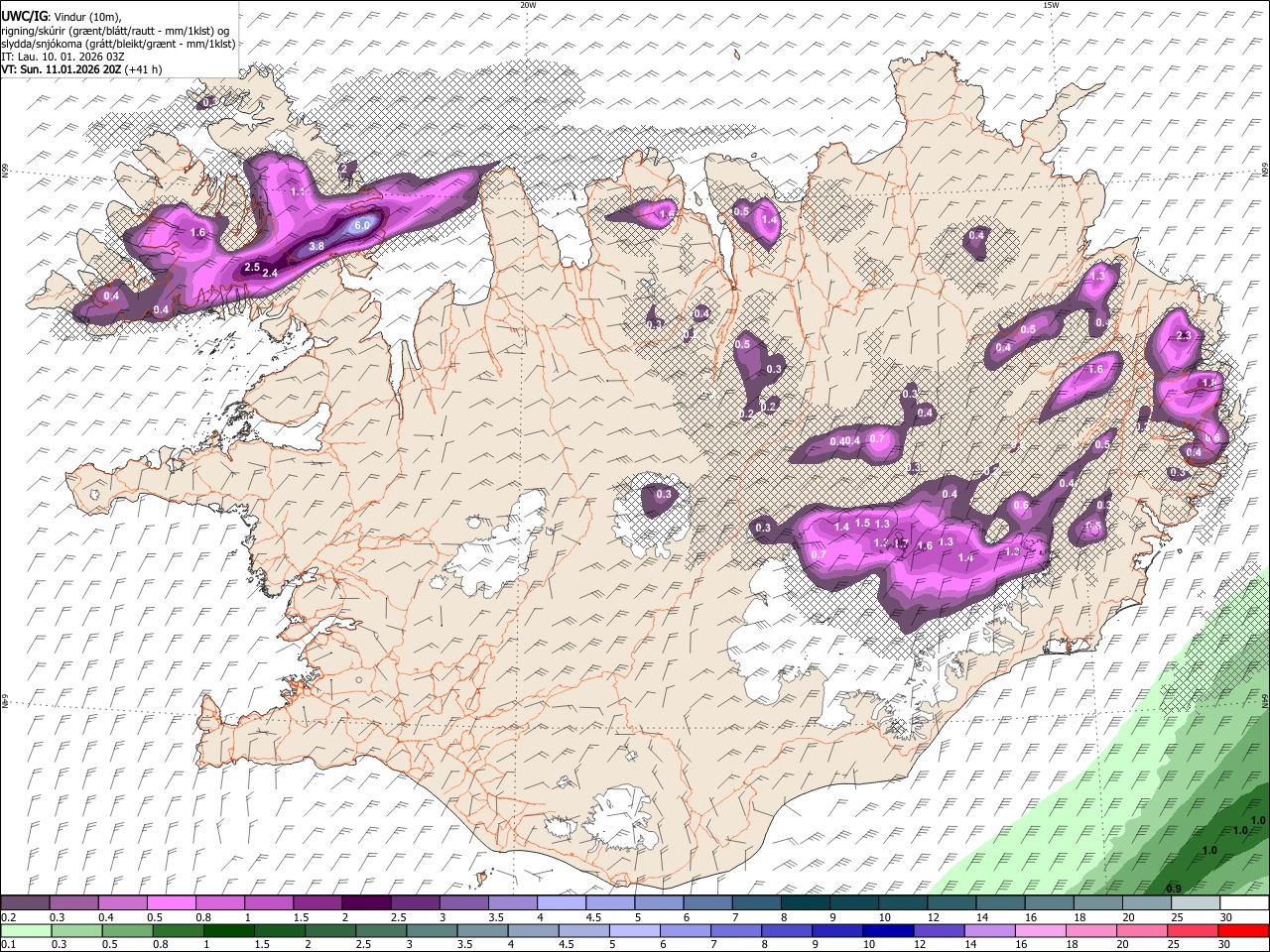This screenshot has height=952, width=1270.
Task: Pick bright red bottom legend swatch after 30
Action: click(x=1243, y=930)
